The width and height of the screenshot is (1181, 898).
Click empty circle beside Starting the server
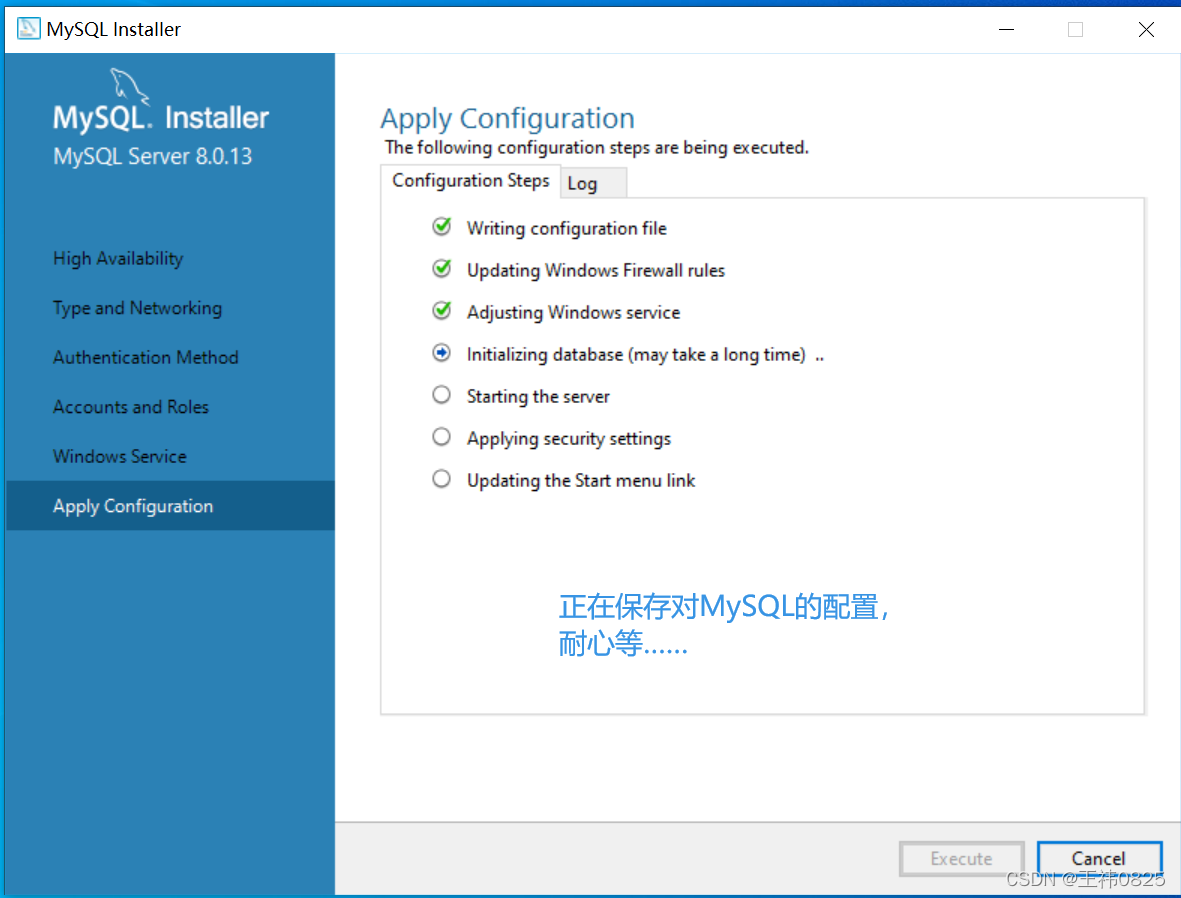click(441, 395)
